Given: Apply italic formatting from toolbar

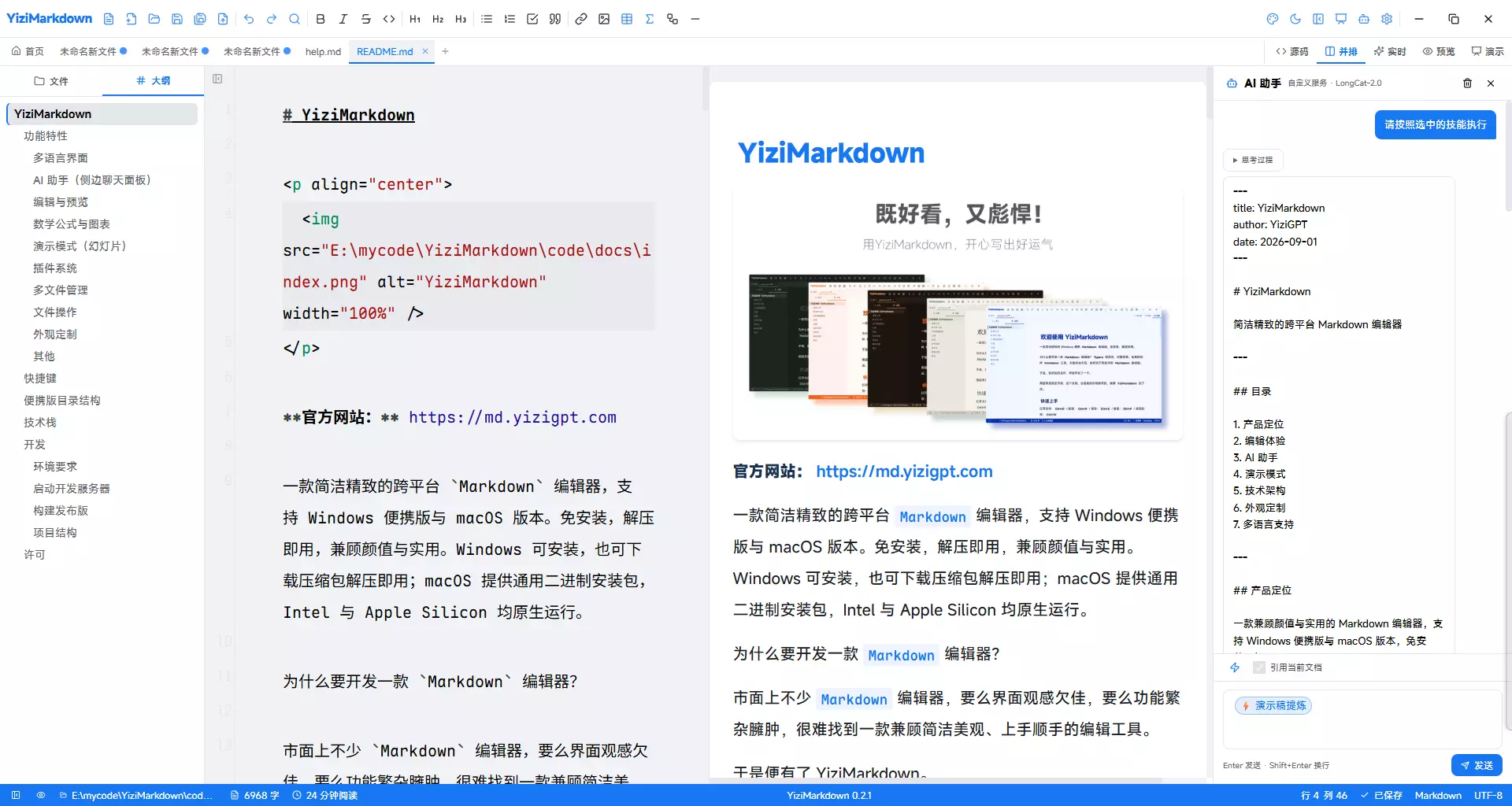Looking at the screenshot, I should (343, 19).
